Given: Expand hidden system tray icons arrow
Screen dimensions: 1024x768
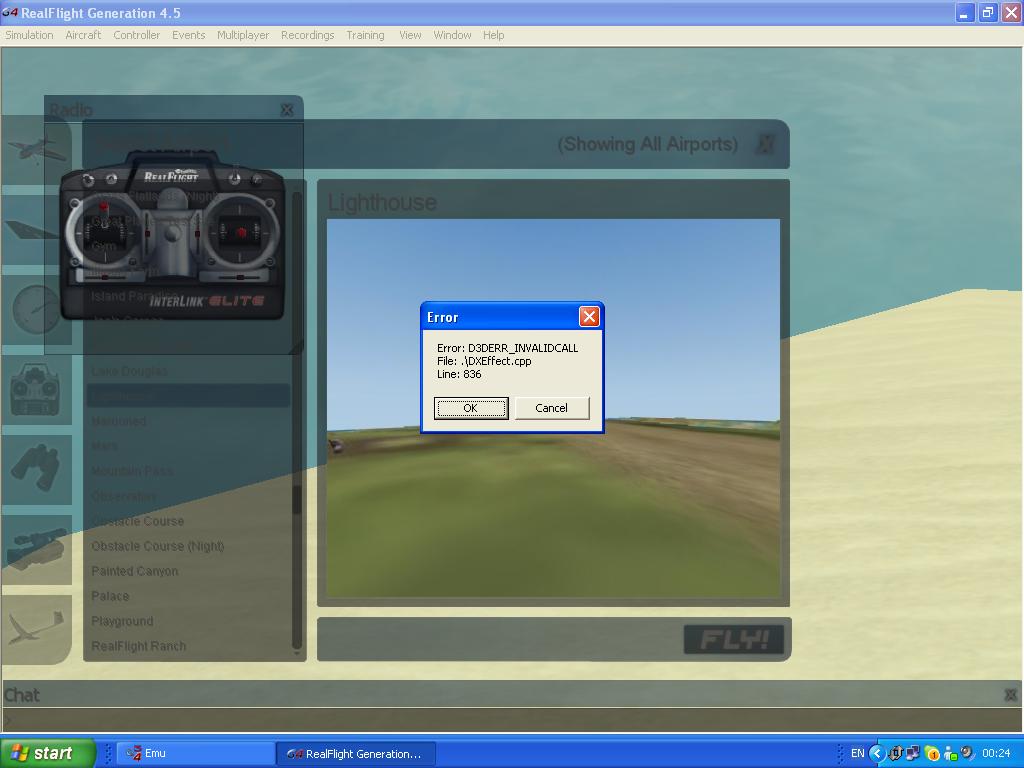Looking at the screenshot, I should tap(876, 753).
